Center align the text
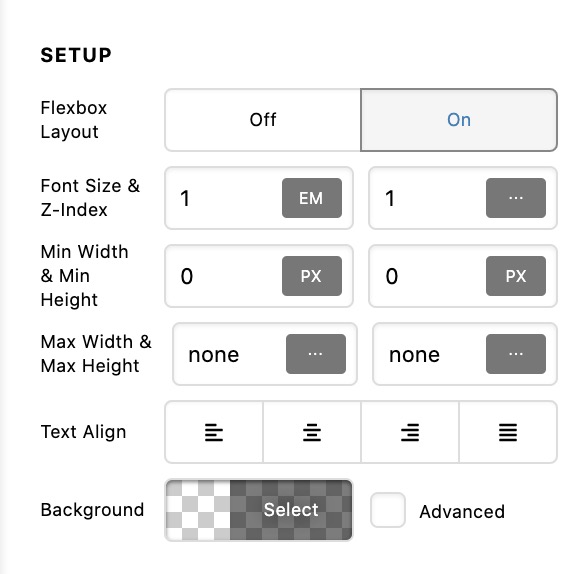The height and width of the screenshot is (574, 580). [312, 432]
